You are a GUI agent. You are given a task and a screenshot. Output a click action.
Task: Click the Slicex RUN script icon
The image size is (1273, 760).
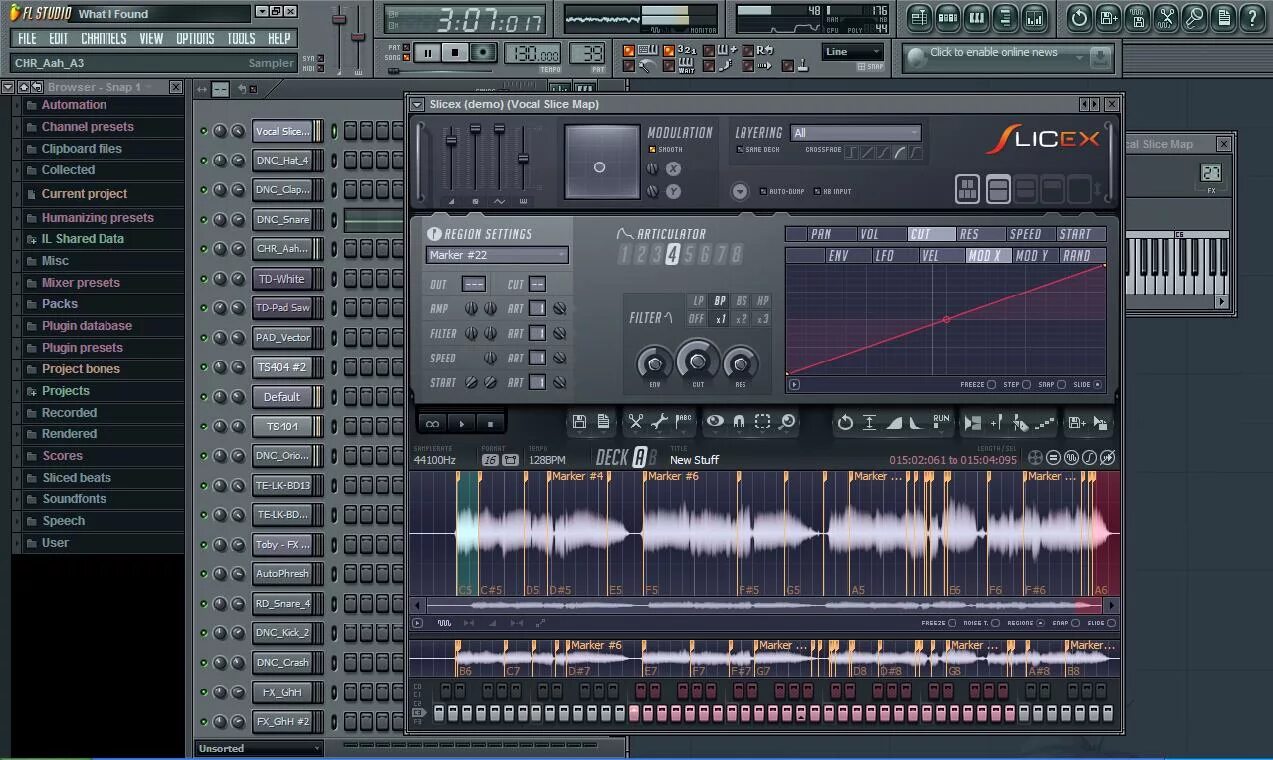click(941, 422)
